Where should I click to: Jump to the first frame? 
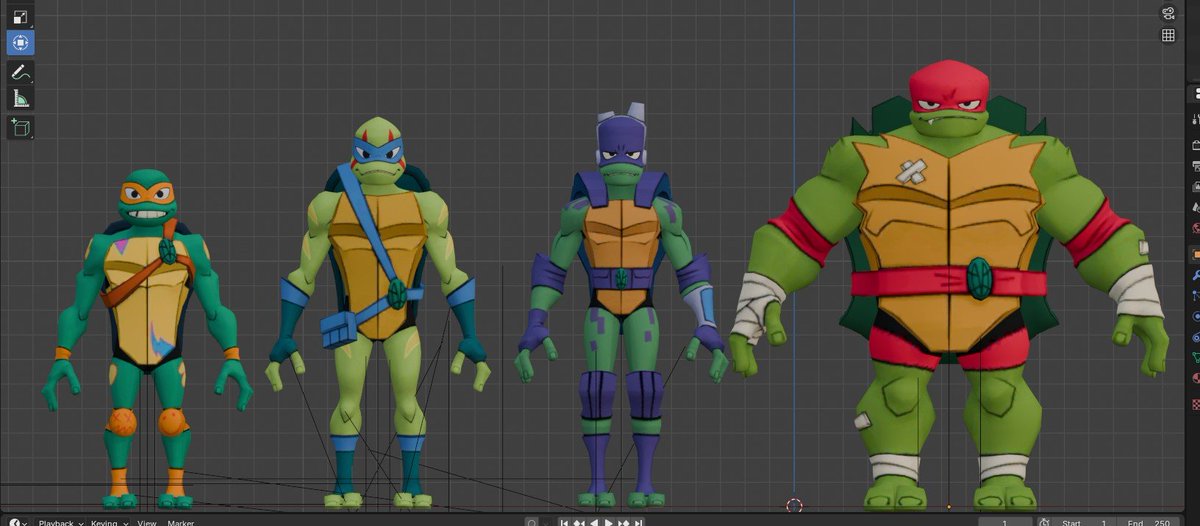(564, 522)
